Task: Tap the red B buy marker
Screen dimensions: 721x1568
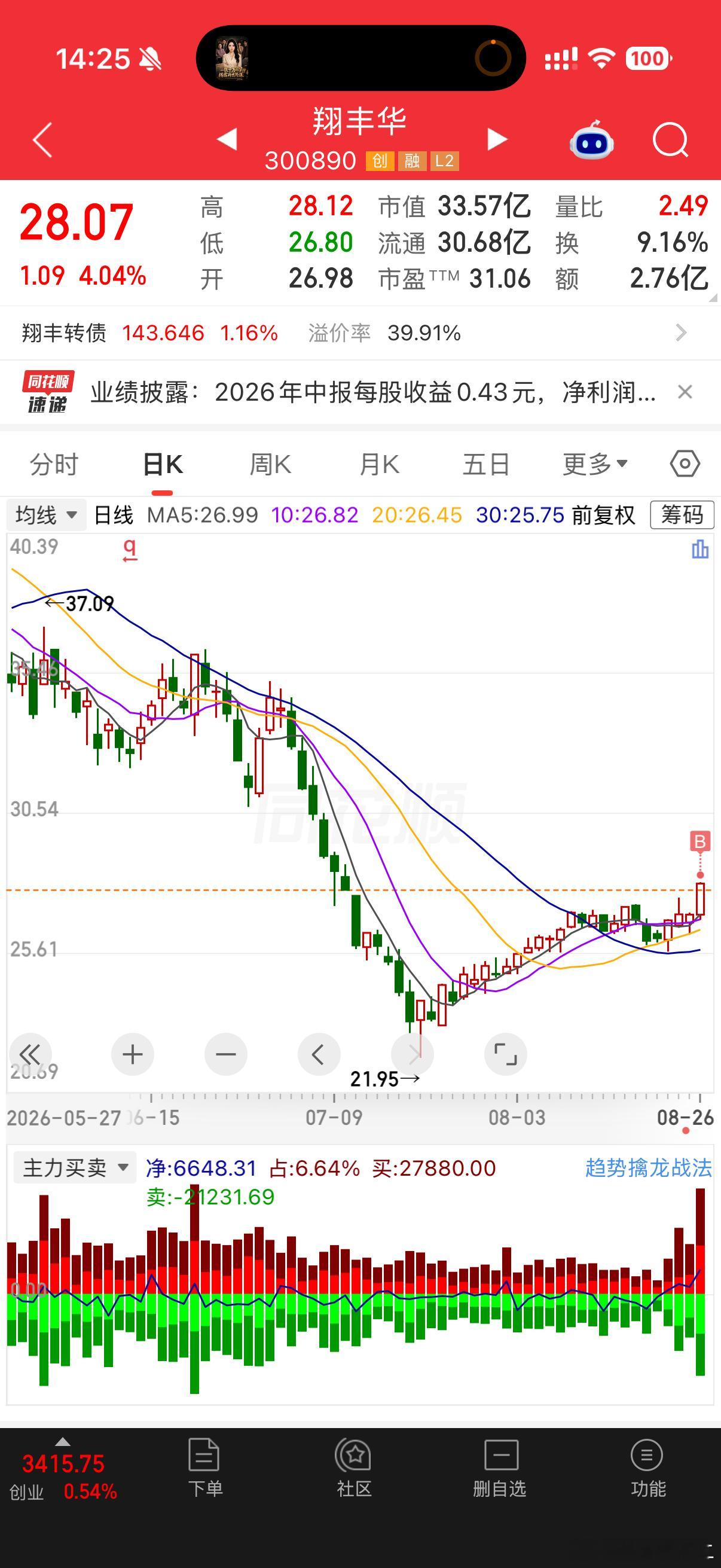Action: (x=699, y=841)
